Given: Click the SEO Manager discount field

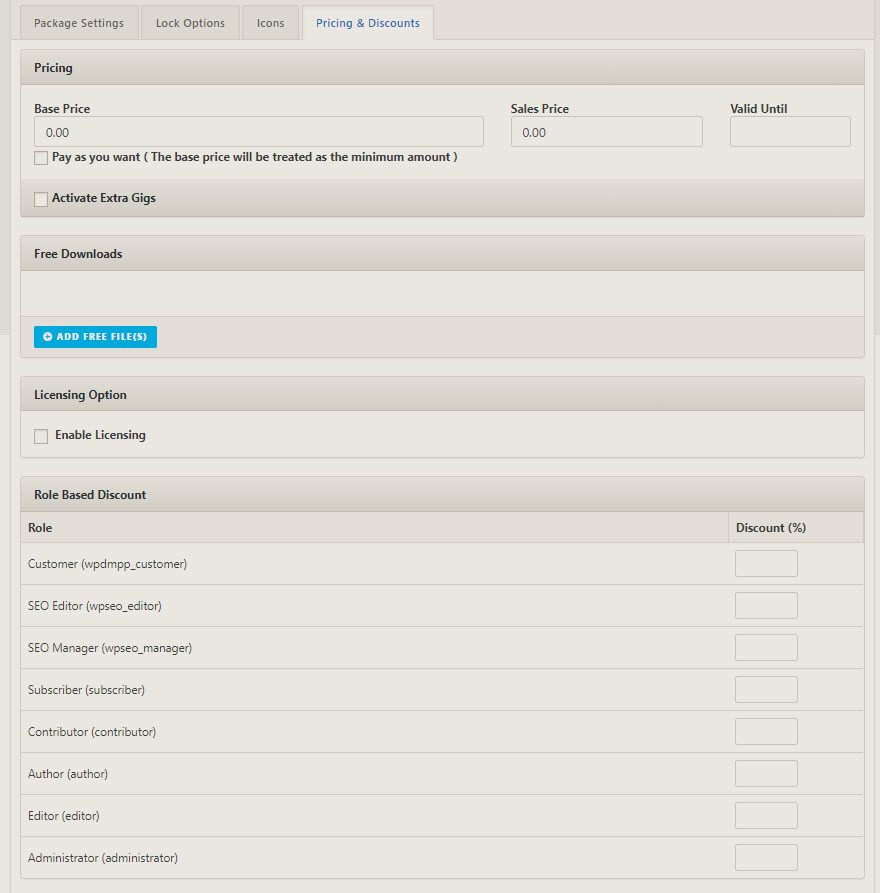Looking at the screenshot, I should click(x=765, y=647).
